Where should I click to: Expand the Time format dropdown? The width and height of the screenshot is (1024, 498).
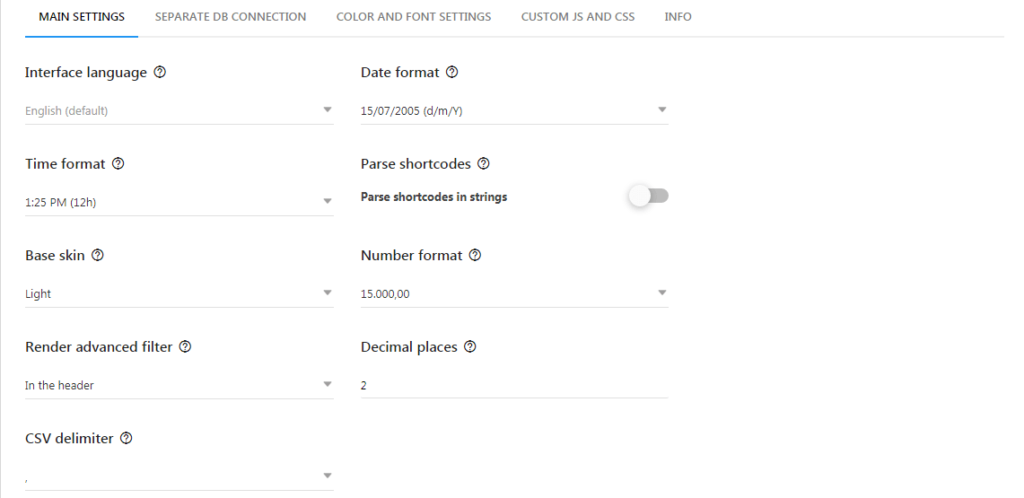click(179, 202)
